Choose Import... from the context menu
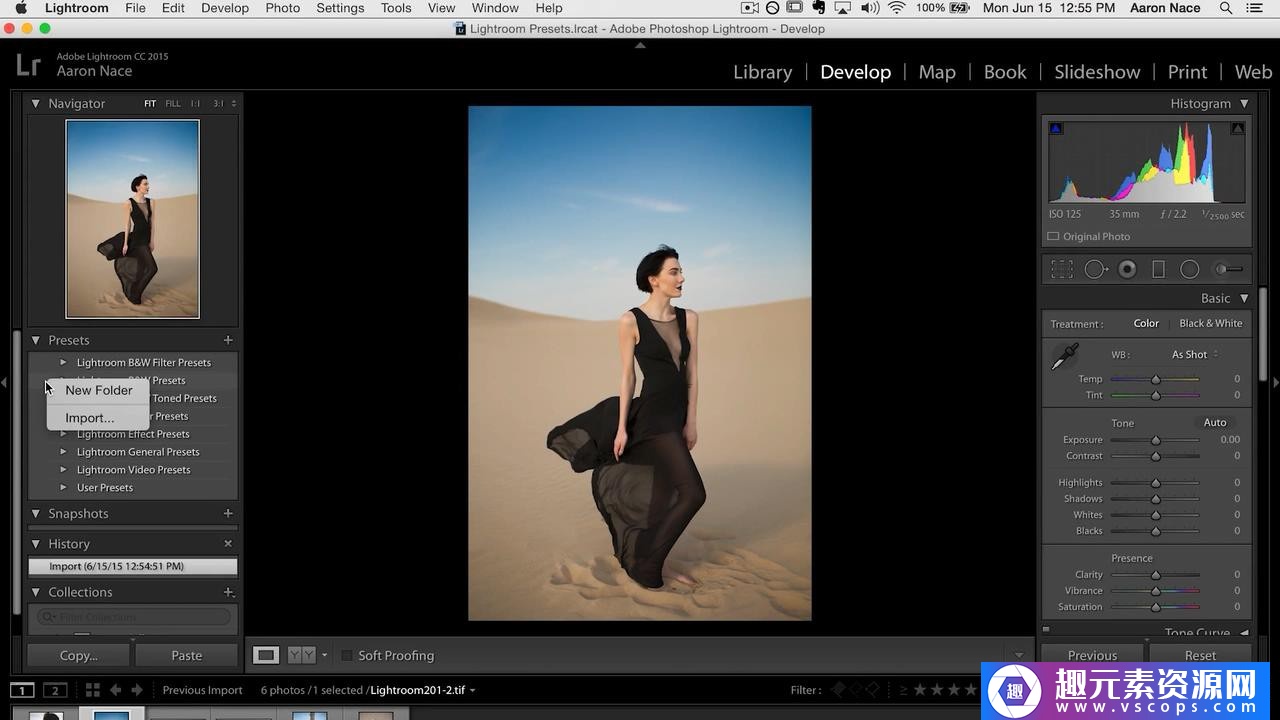Screen dimensions: 1280x720 click(90, 418)
